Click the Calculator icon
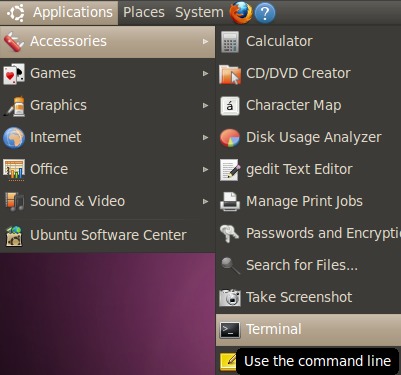This screenshot has width=401, height=375. point(230,42)
